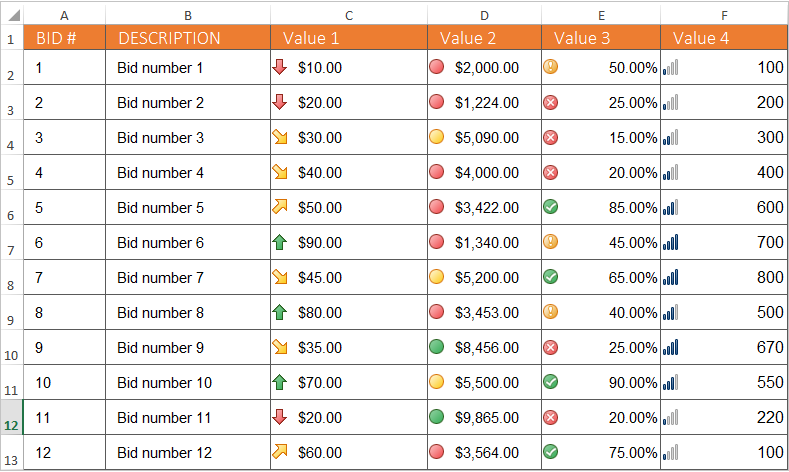Click the yellow diagonal arrow beside $50.00

[279, 207]
